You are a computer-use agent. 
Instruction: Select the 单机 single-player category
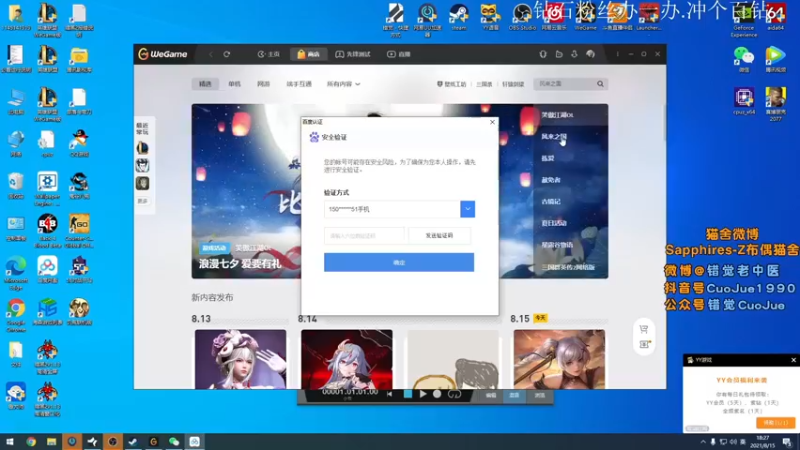(x=234, y=84)
